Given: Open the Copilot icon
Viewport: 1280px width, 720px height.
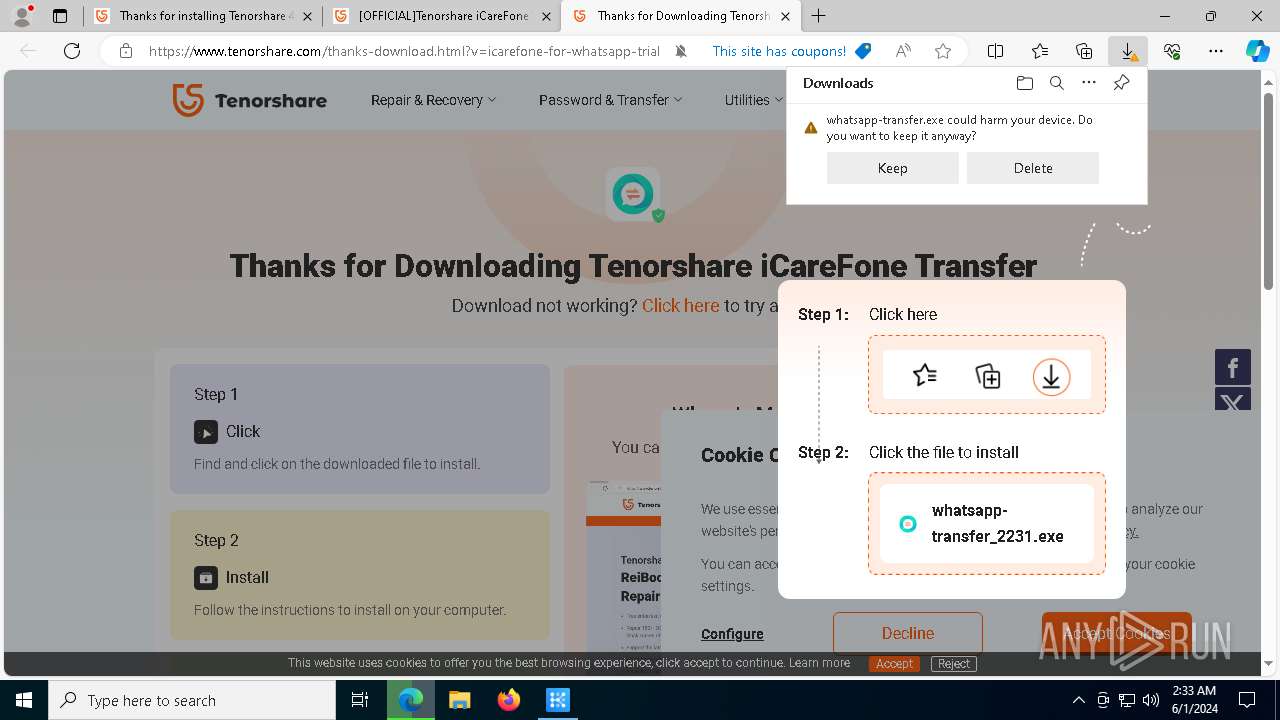Looking at the screenshot, I should tap(1257, 51).
